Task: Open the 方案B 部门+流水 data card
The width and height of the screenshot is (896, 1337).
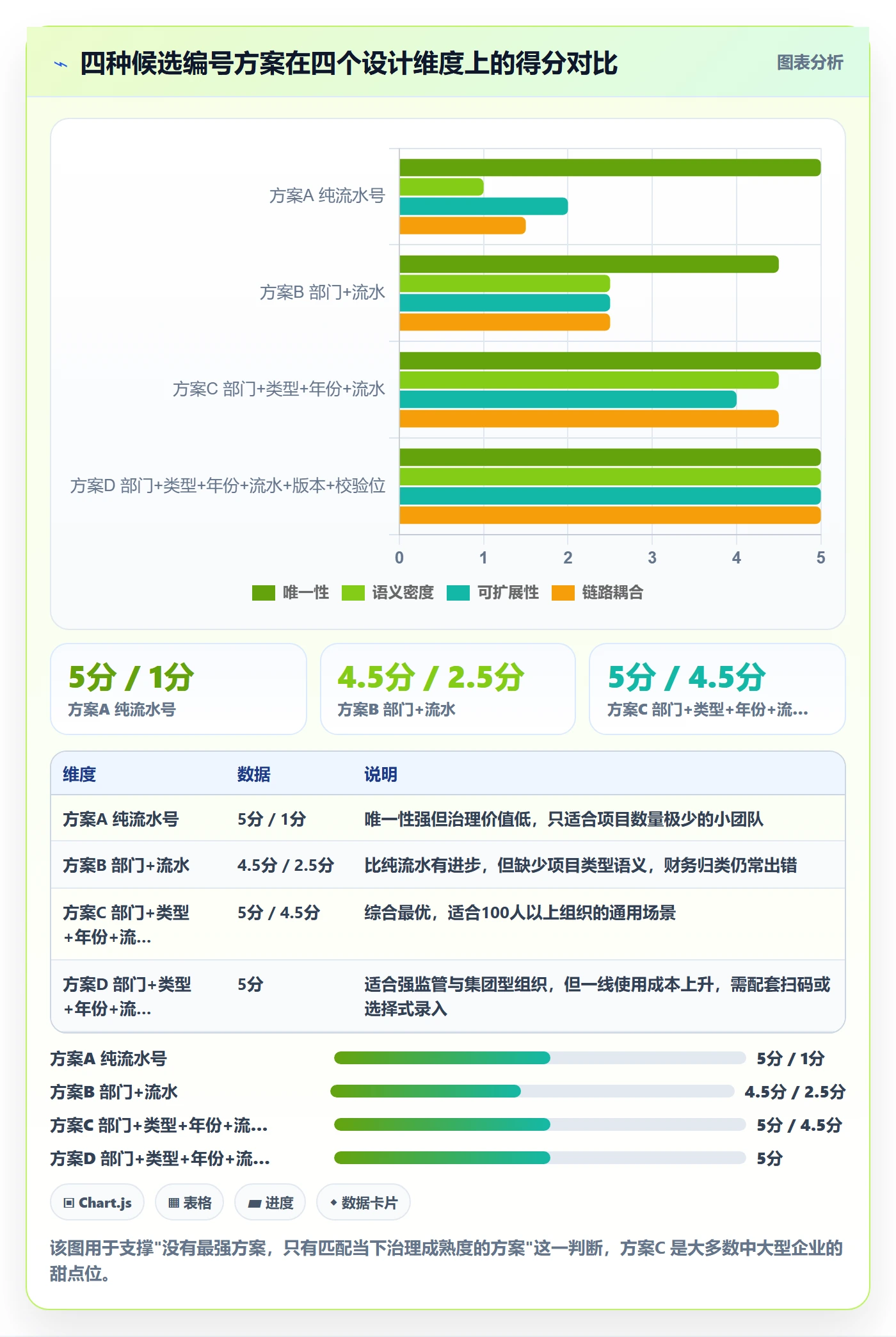Action: tap(448, 689)
